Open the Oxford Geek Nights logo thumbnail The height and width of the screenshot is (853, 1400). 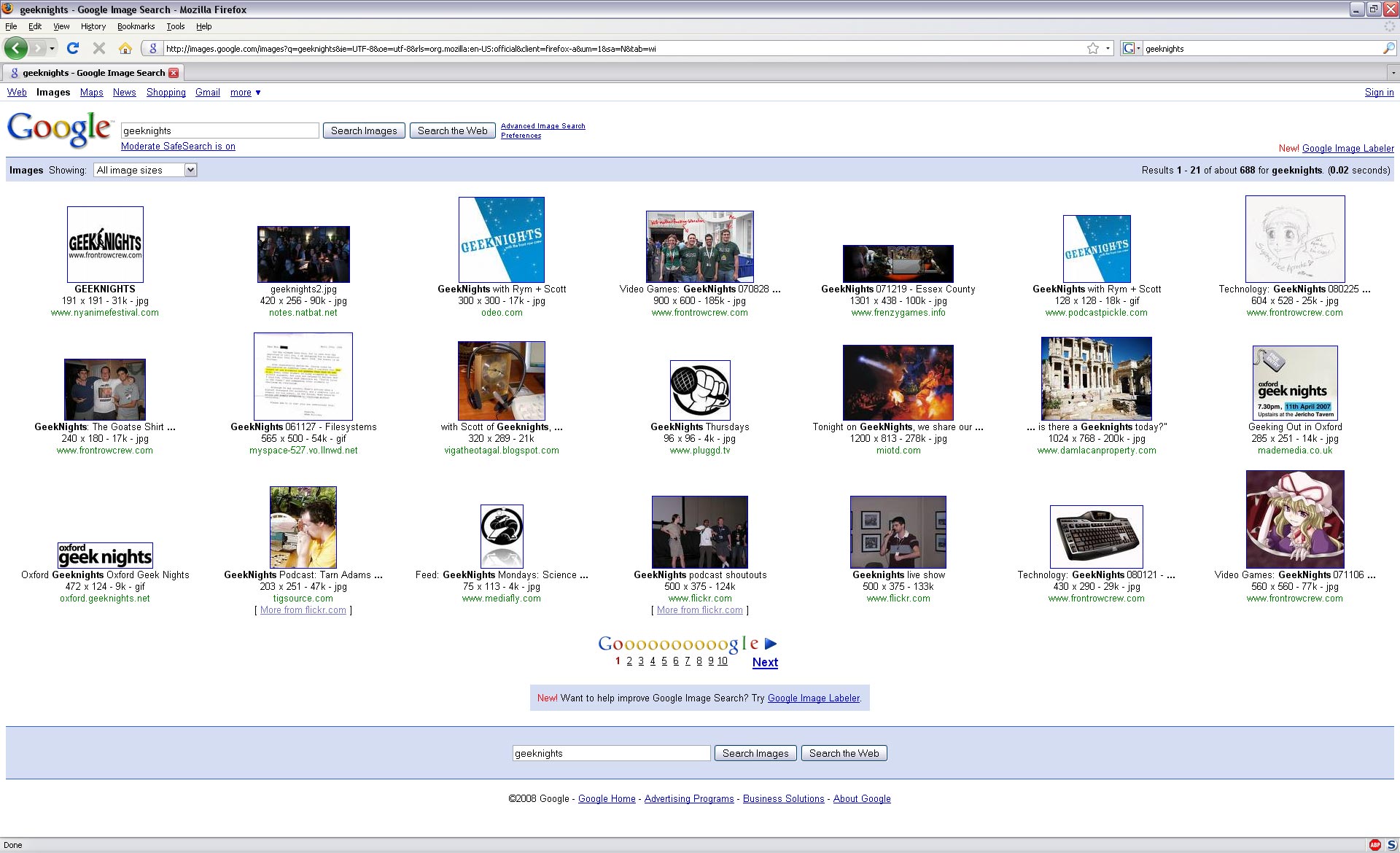105,556
